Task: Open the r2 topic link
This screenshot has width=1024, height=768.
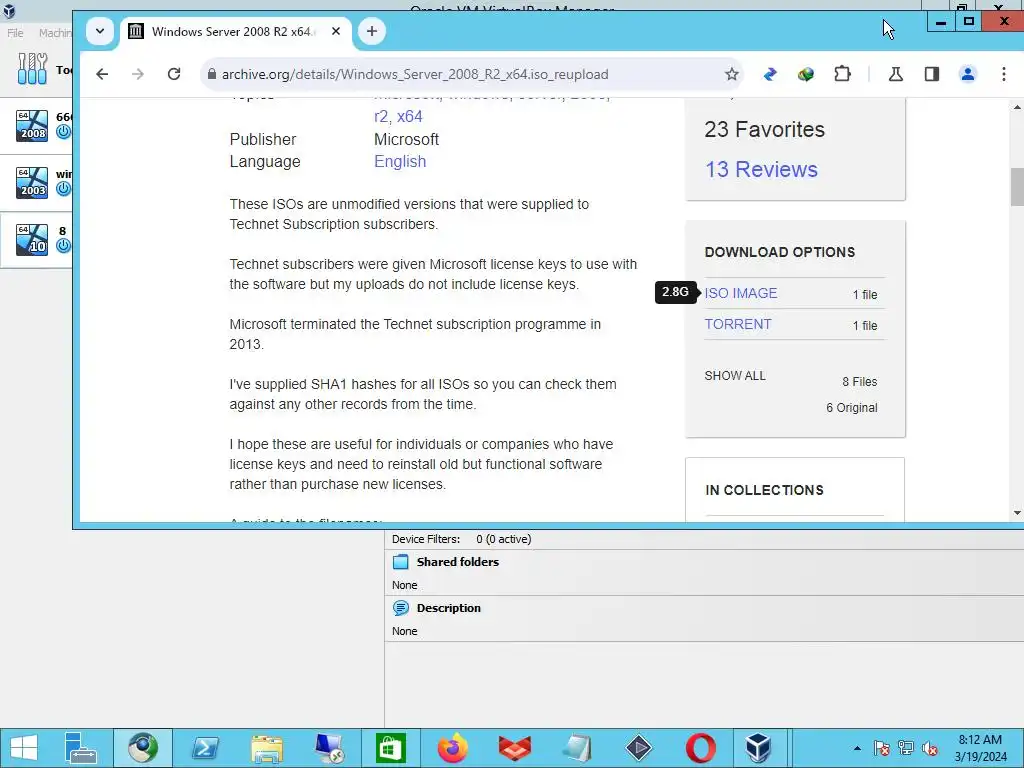Action: click(381, 116)
